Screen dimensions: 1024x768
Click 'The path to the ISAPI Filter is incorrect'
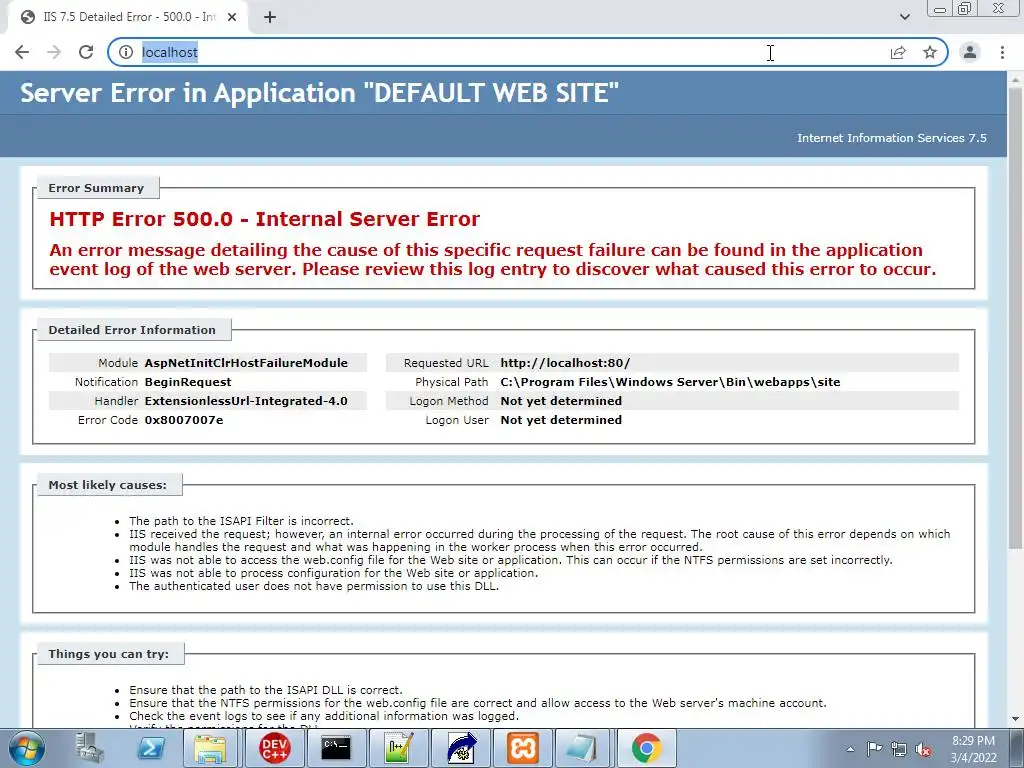coord(241,521)
